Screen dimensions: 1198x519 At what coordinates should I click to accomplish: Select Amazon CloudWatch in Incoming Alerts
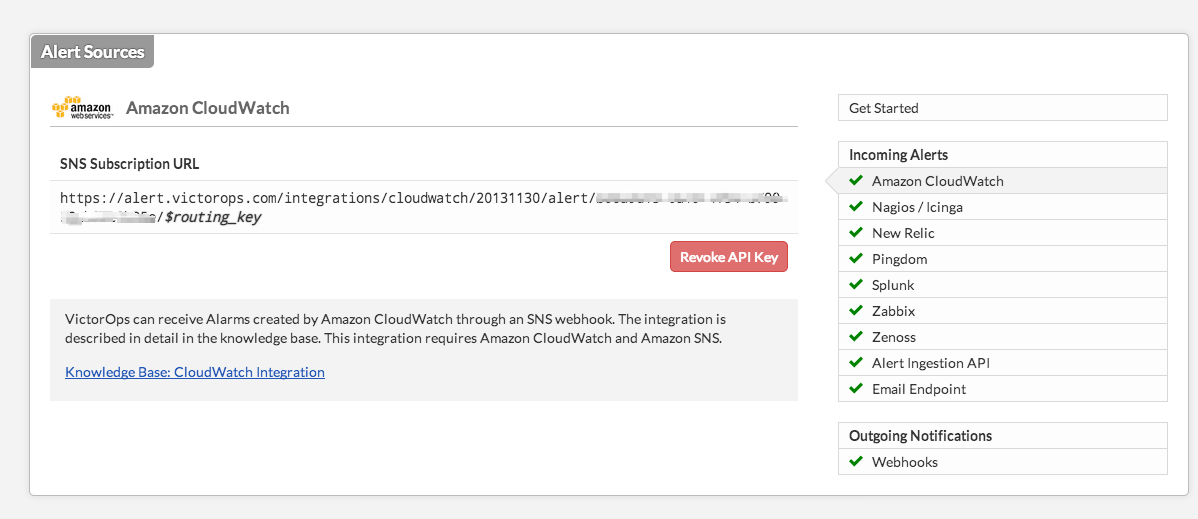1002,181
